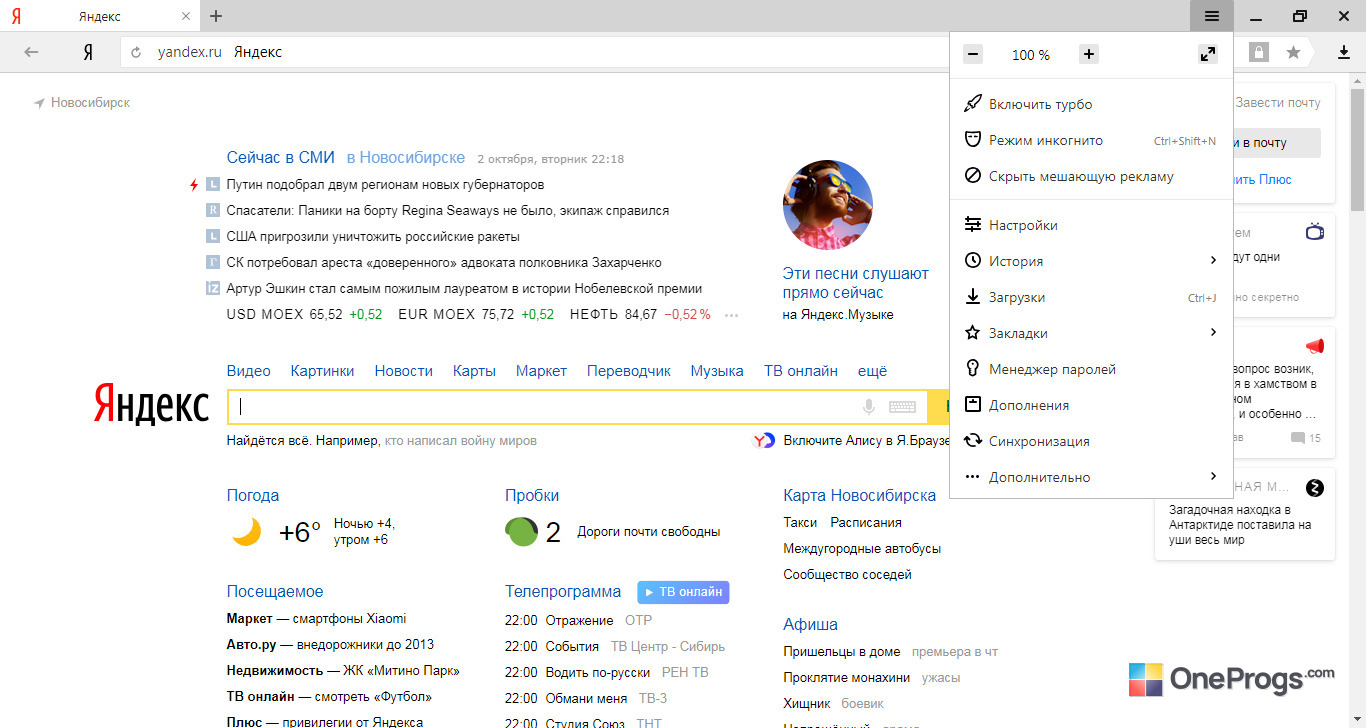1366x728 pixels.
Task: Open Режим инкогнито from menu
Action: 1091,140
